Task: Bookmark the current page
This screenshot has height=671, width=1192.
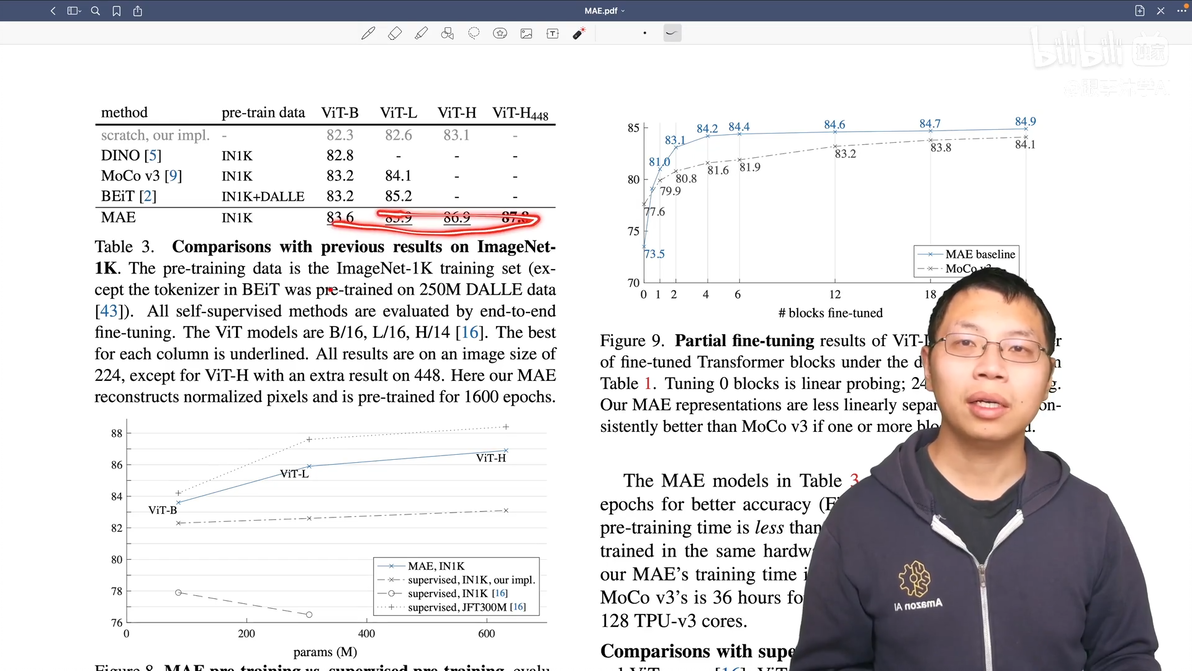Action: pyautogui.click(x=116, y=11)
